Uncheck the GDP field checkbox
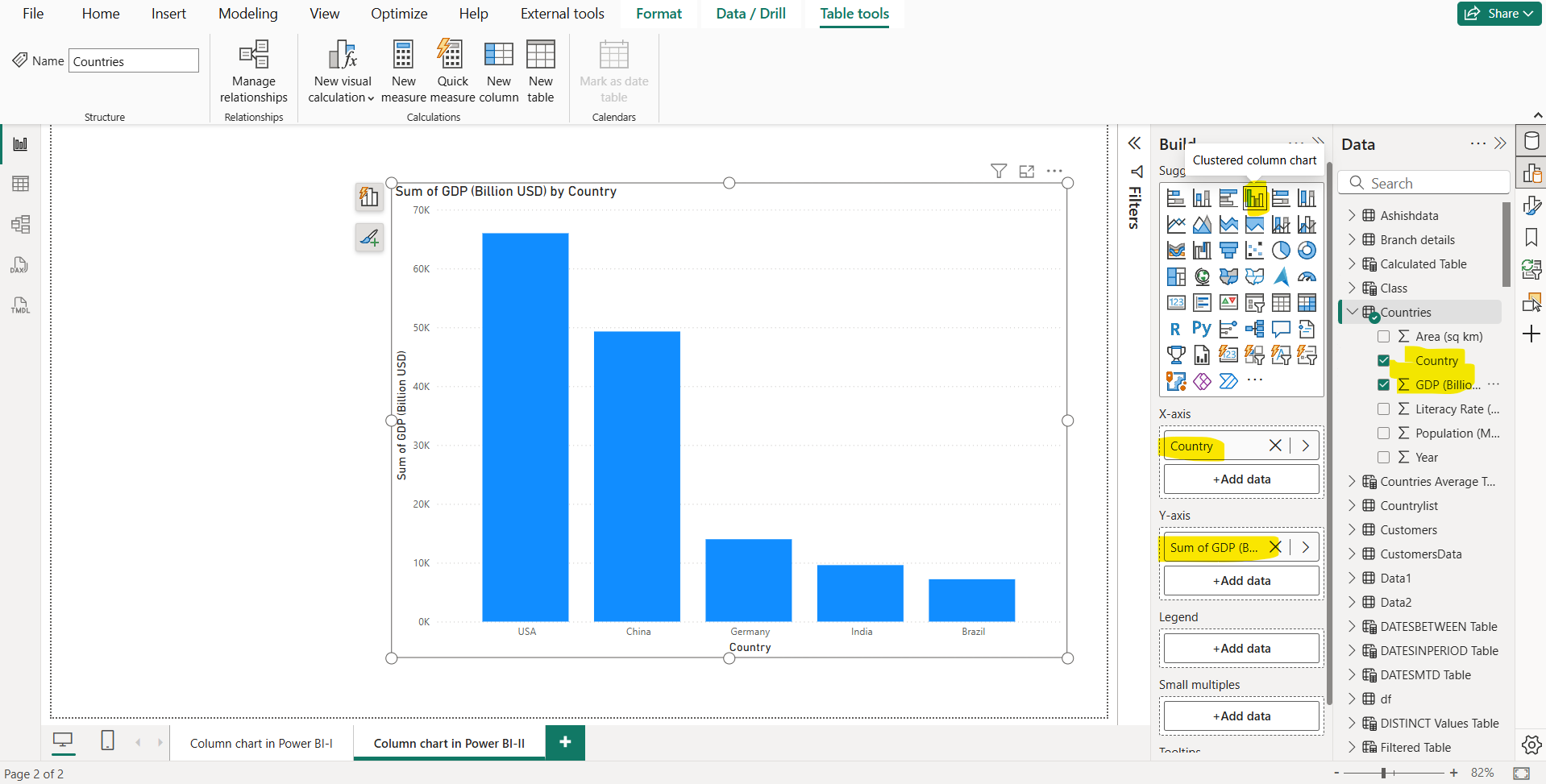The width and height of the screenshot is (1546, 784). [x=1384, y=384]
